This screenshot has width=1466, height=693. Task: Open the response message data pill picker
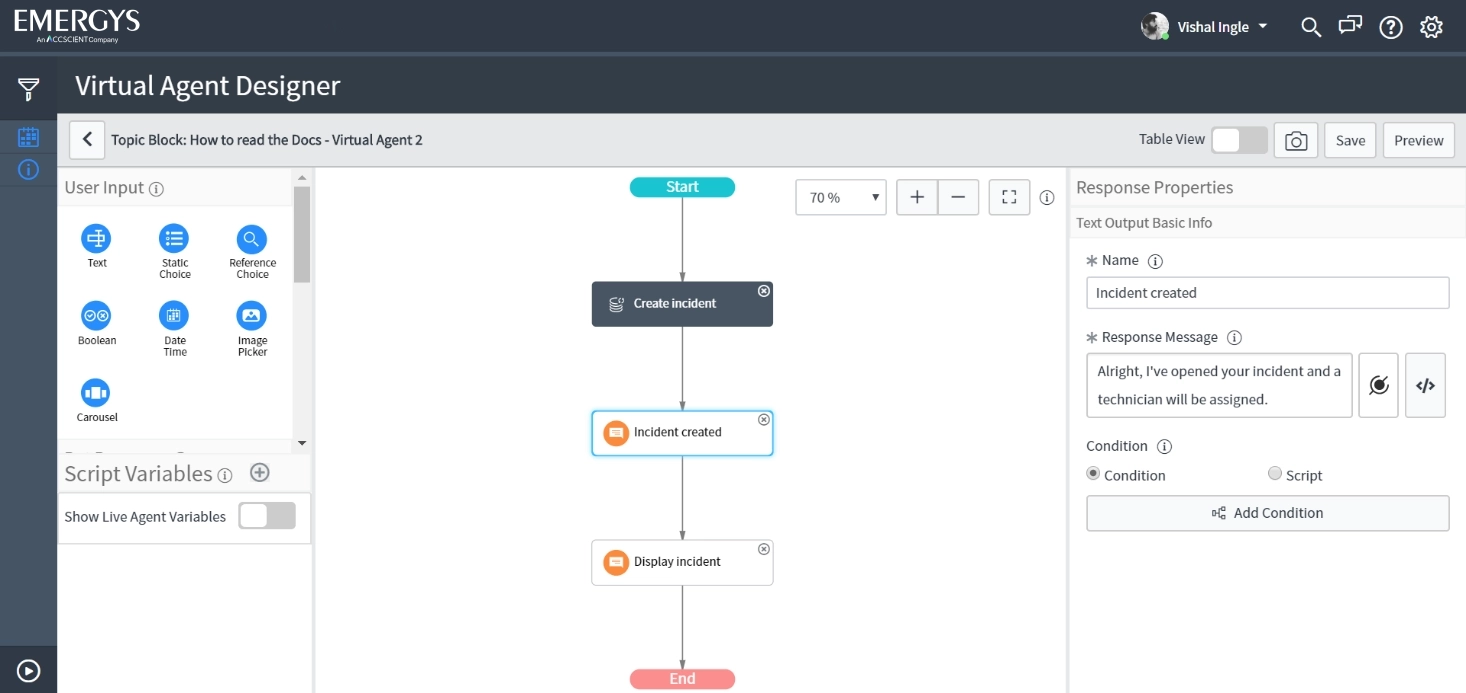pos(1379,385)
